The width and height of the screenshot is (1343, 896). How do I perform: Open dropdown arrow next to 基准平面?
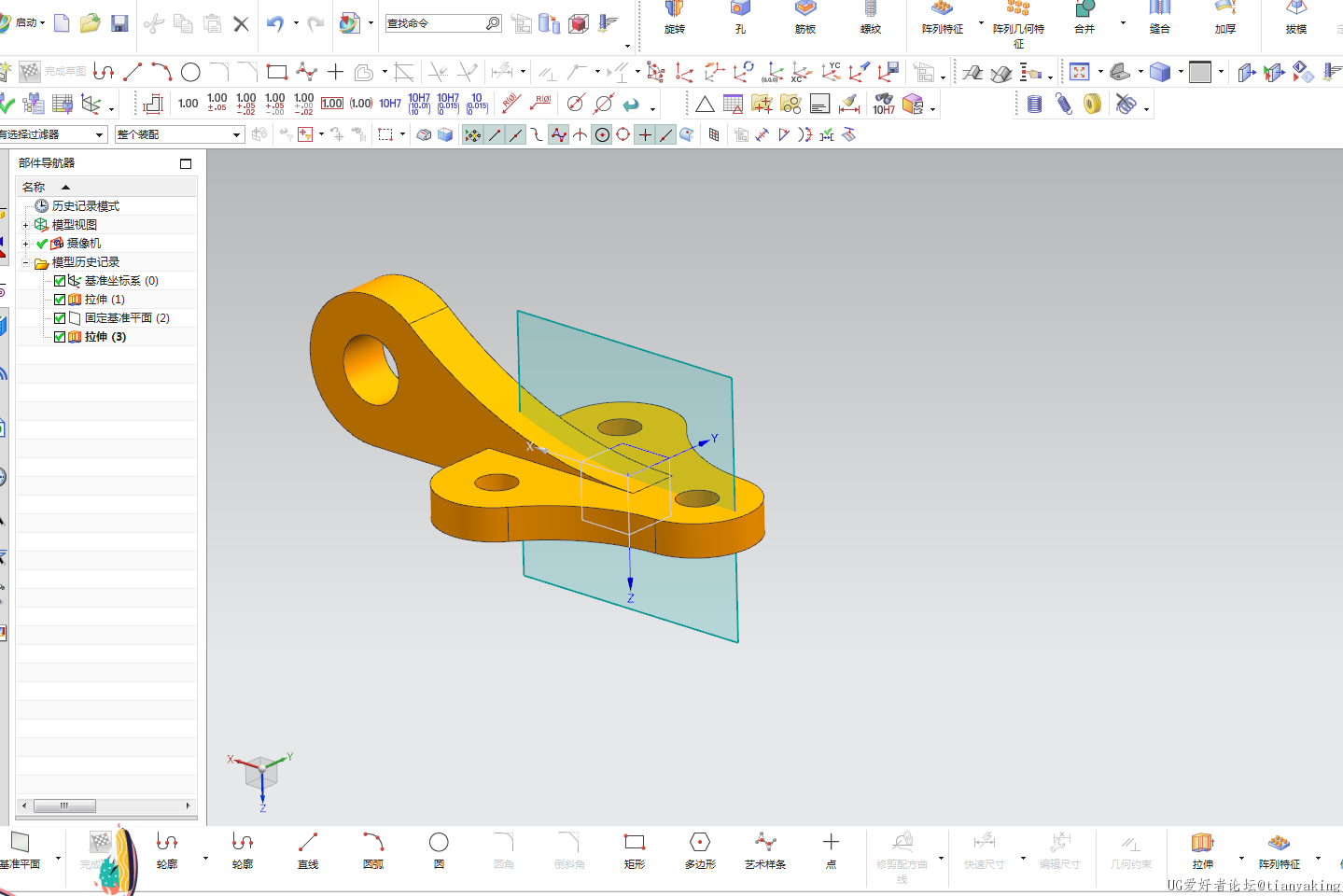(x=58, y=859)
